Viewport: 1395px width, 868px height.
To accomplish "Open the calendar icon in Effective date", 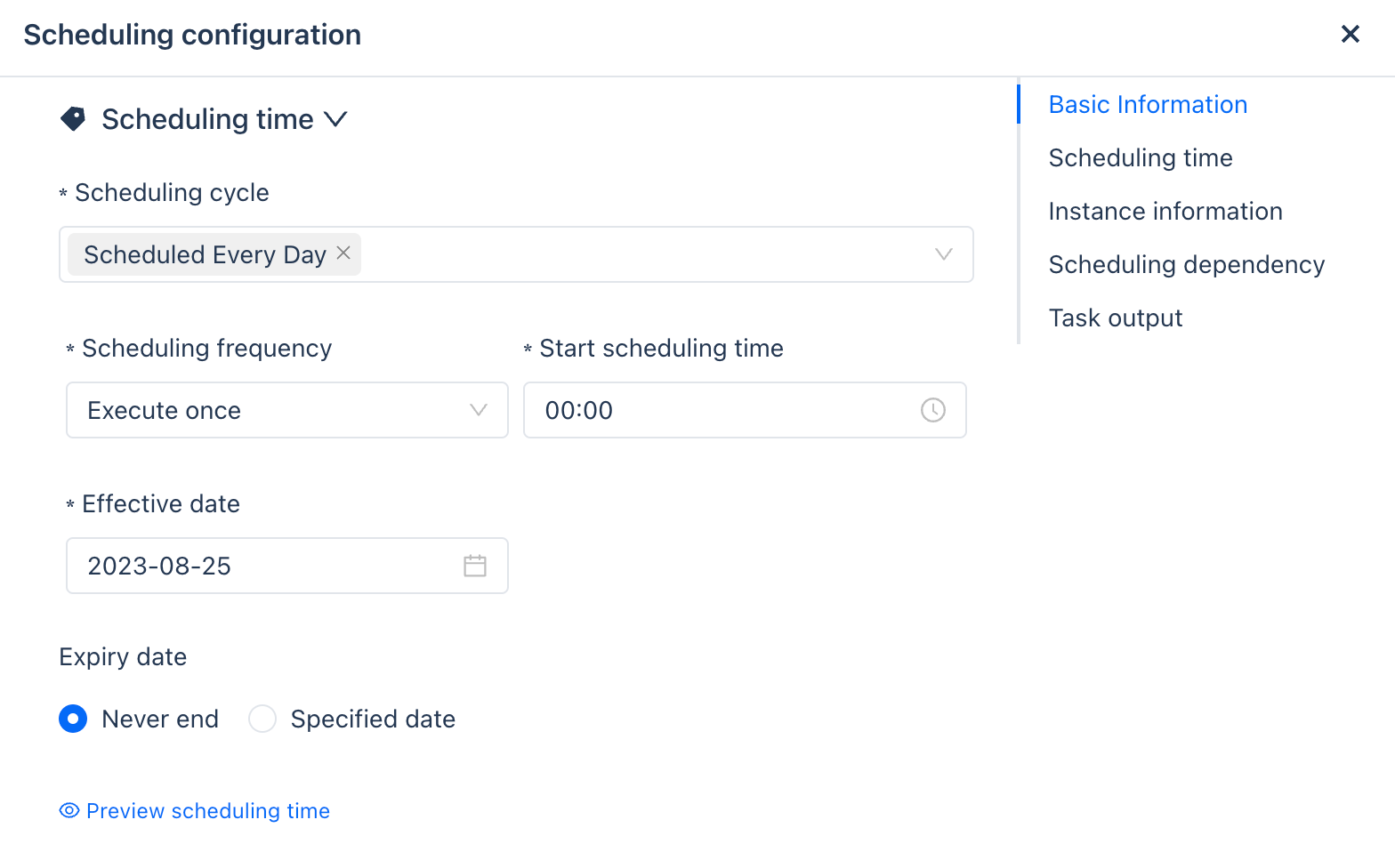I will pos(475,566).
